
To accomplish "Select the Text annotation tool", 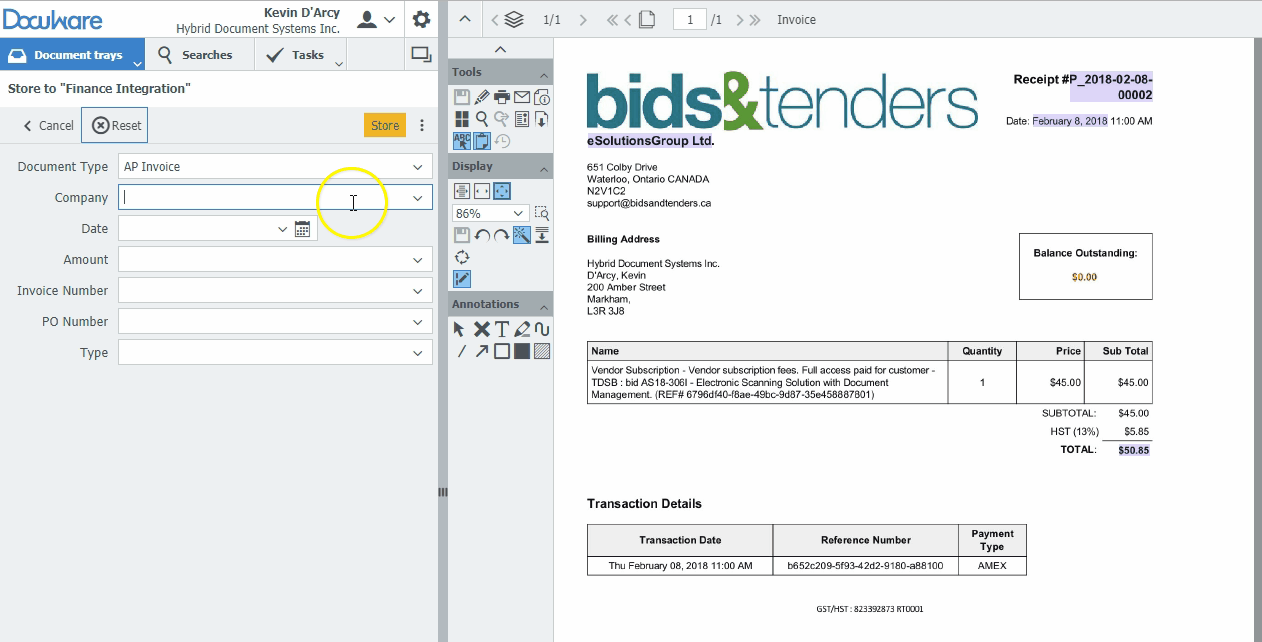I will (x=502, y=329).
